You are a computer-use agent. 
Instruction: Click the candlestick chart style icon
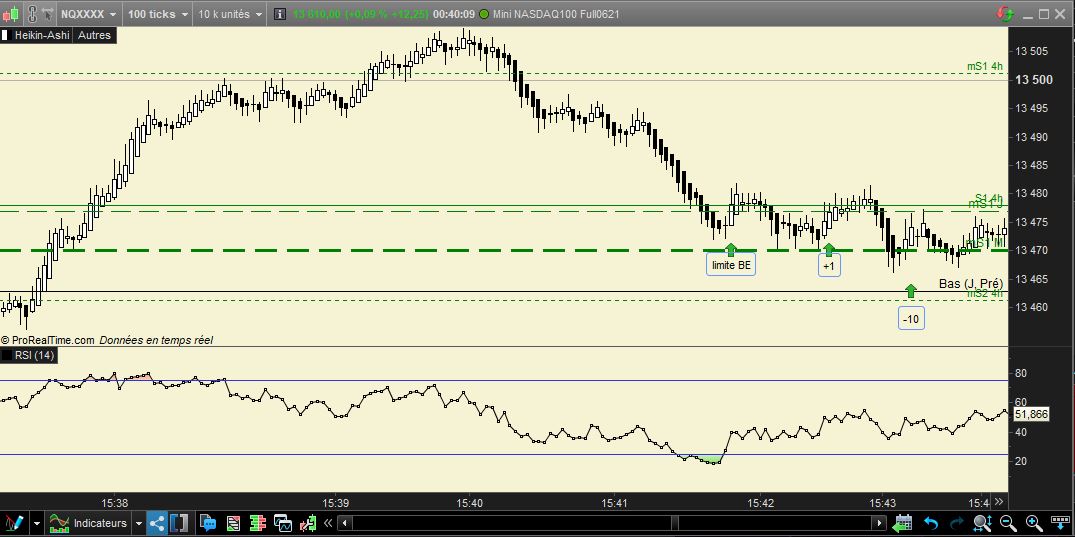click(12, 14)
